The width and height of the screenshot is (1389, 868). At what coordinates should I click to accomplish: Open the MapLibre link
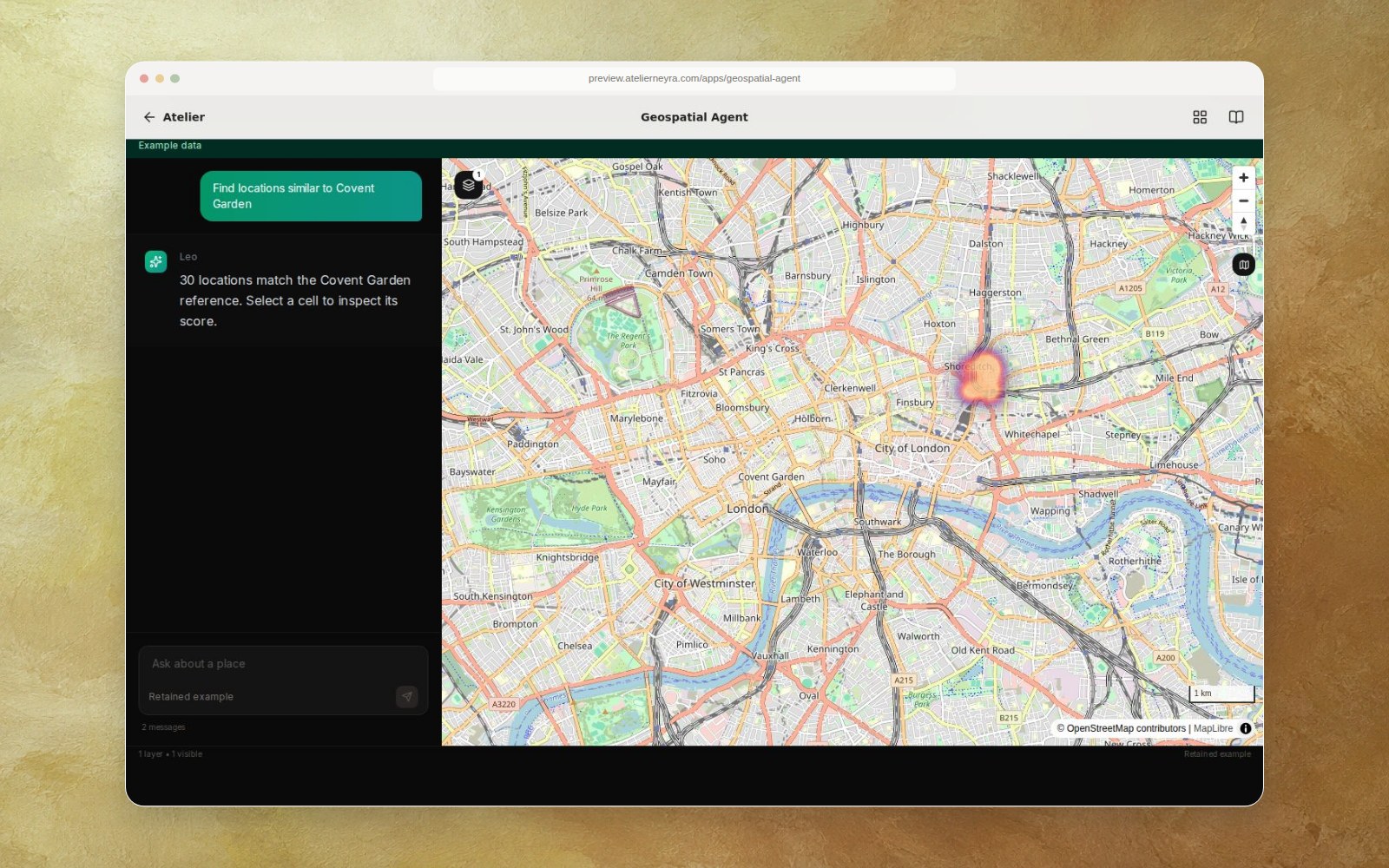pos(1213,728)
